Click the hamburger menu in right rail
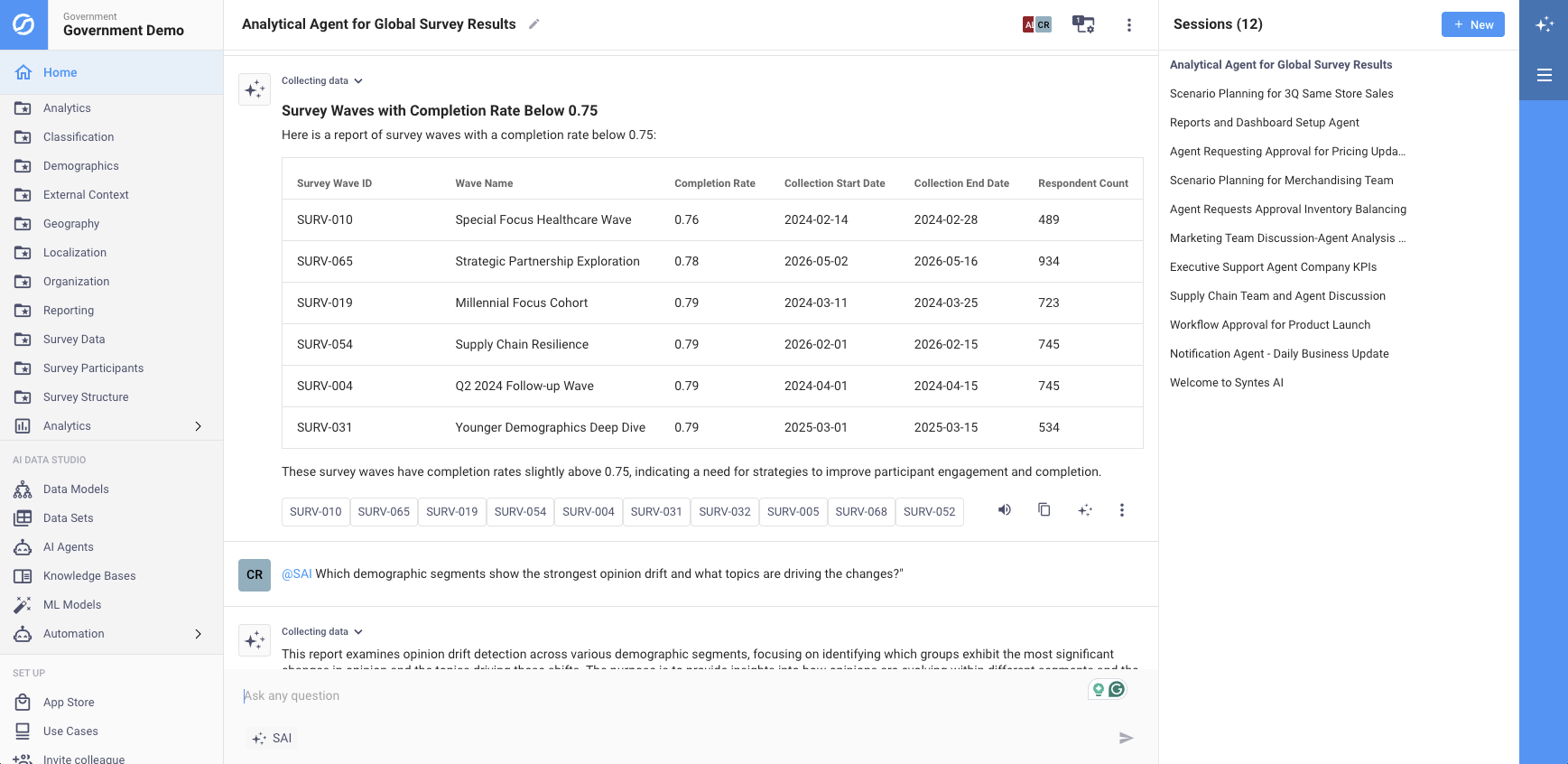The image size is (1568, 764). [x=1544, y=75]
